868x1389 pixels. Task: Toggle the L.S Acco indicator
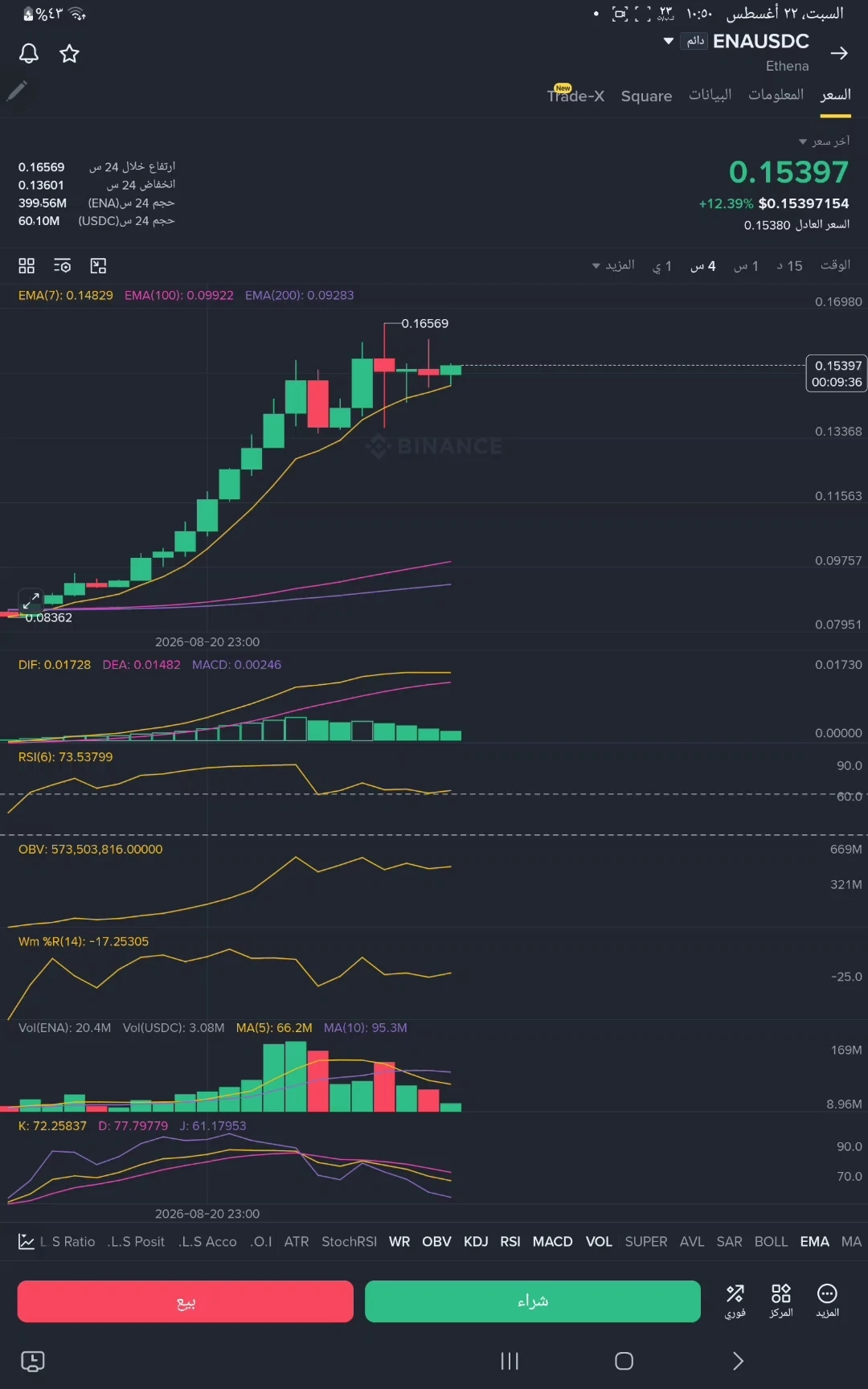(207, 1242)
